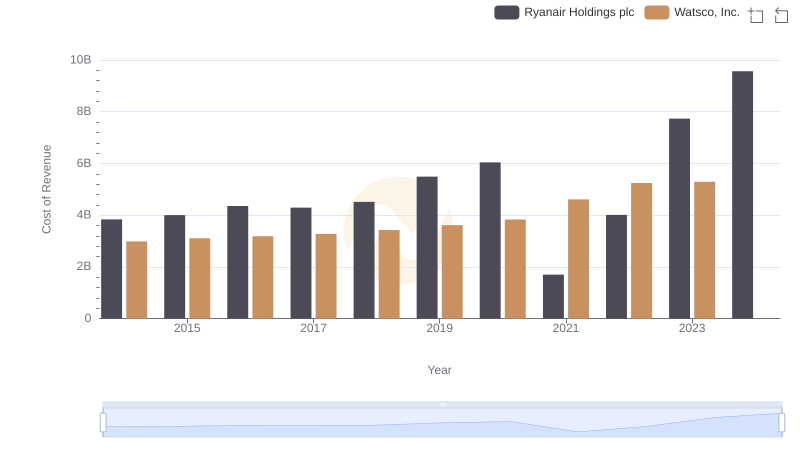Click the Ryanair 2019 bar
800x461 pixels.
pyautogui.click(x=427, y=247)
